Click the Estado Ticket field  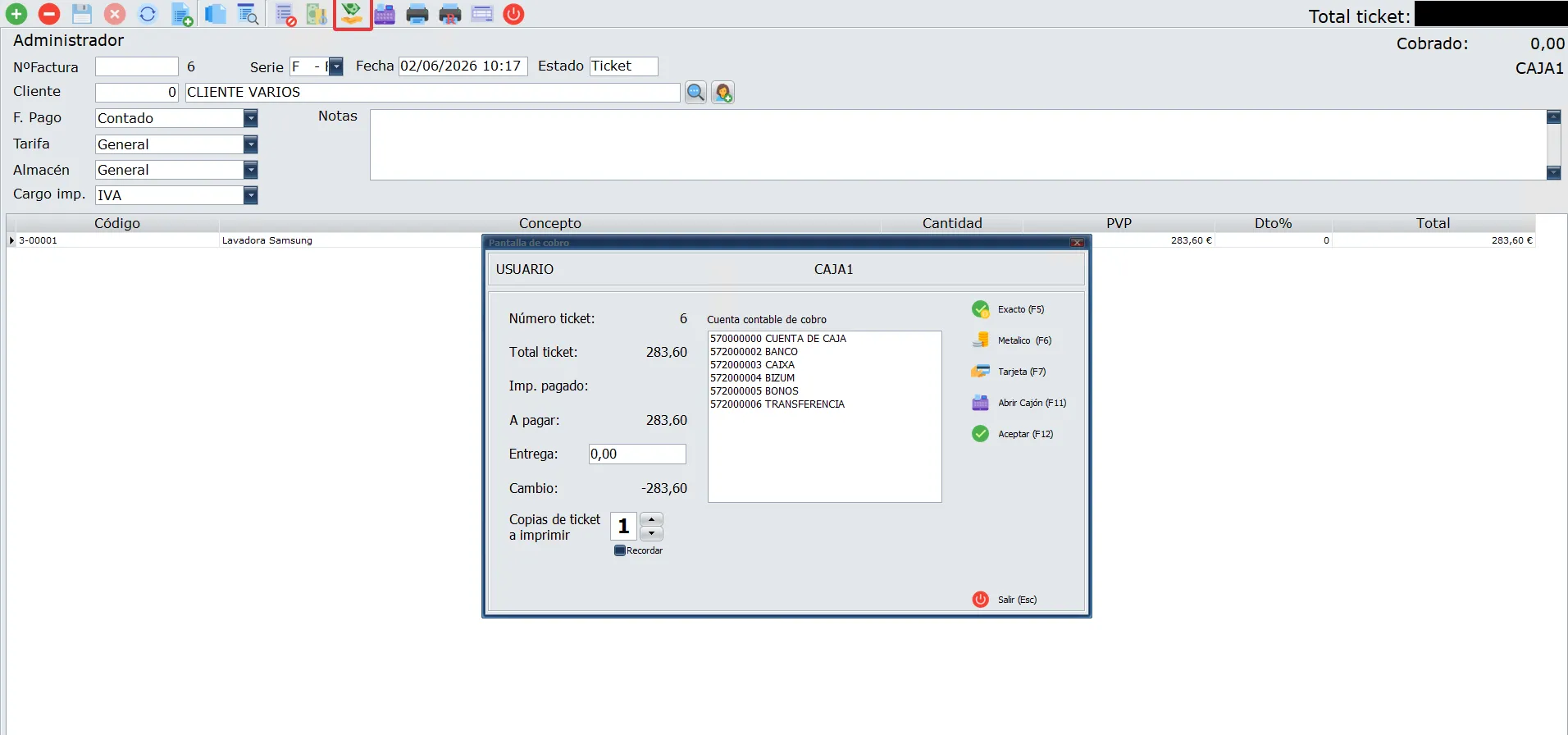pos(624,66)
